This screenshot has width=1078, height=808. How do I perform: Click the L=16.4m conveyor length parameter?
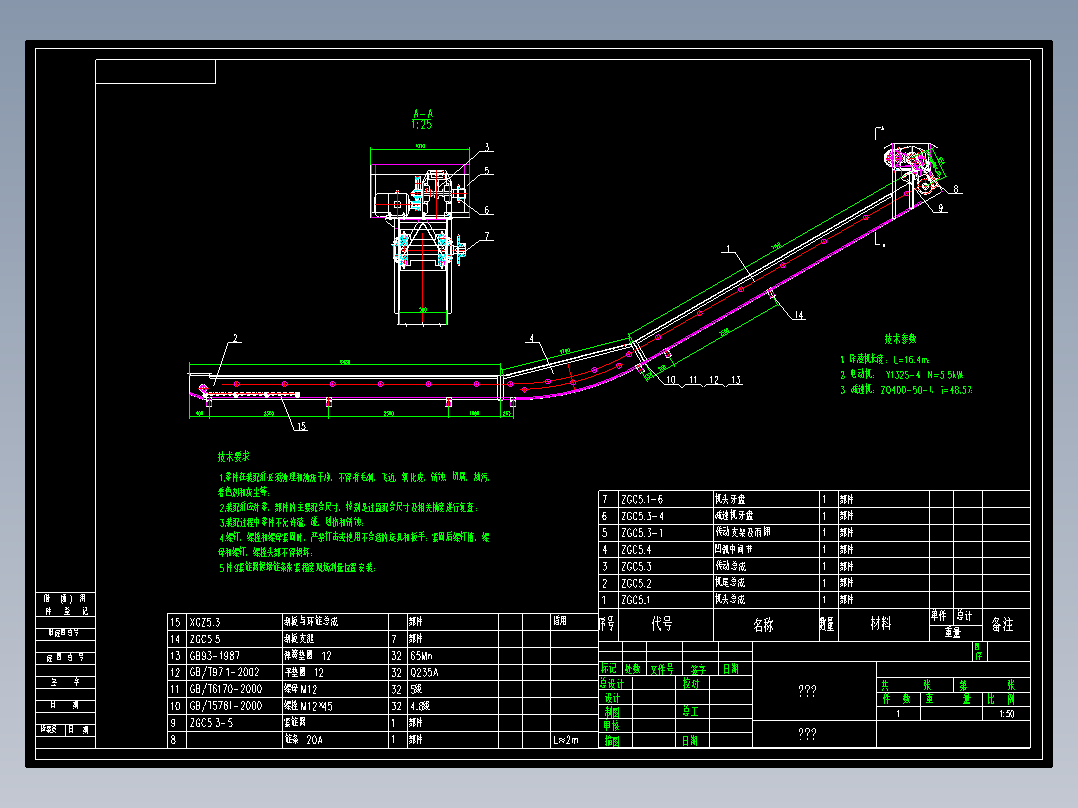(x=911, y=360)
